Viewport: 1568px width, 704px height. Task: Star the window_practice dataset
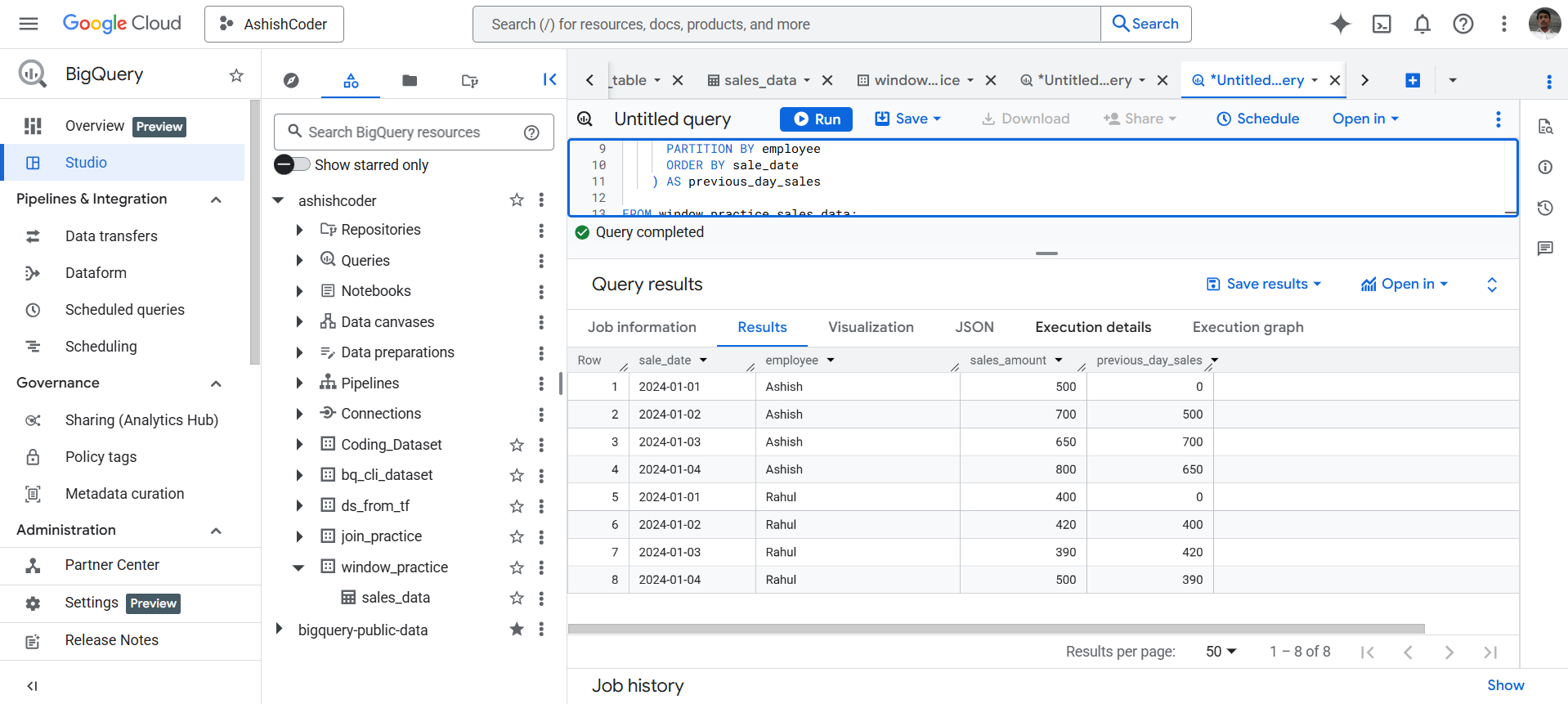click(x=517, y=567)
